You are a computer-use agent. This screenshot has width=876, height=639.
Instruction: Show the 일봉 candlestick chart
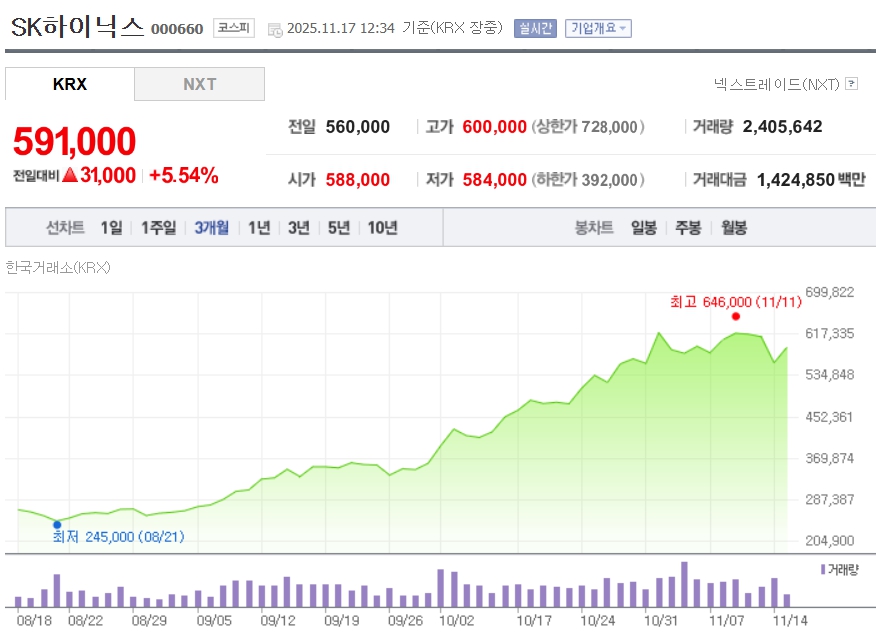click(643, 228)
